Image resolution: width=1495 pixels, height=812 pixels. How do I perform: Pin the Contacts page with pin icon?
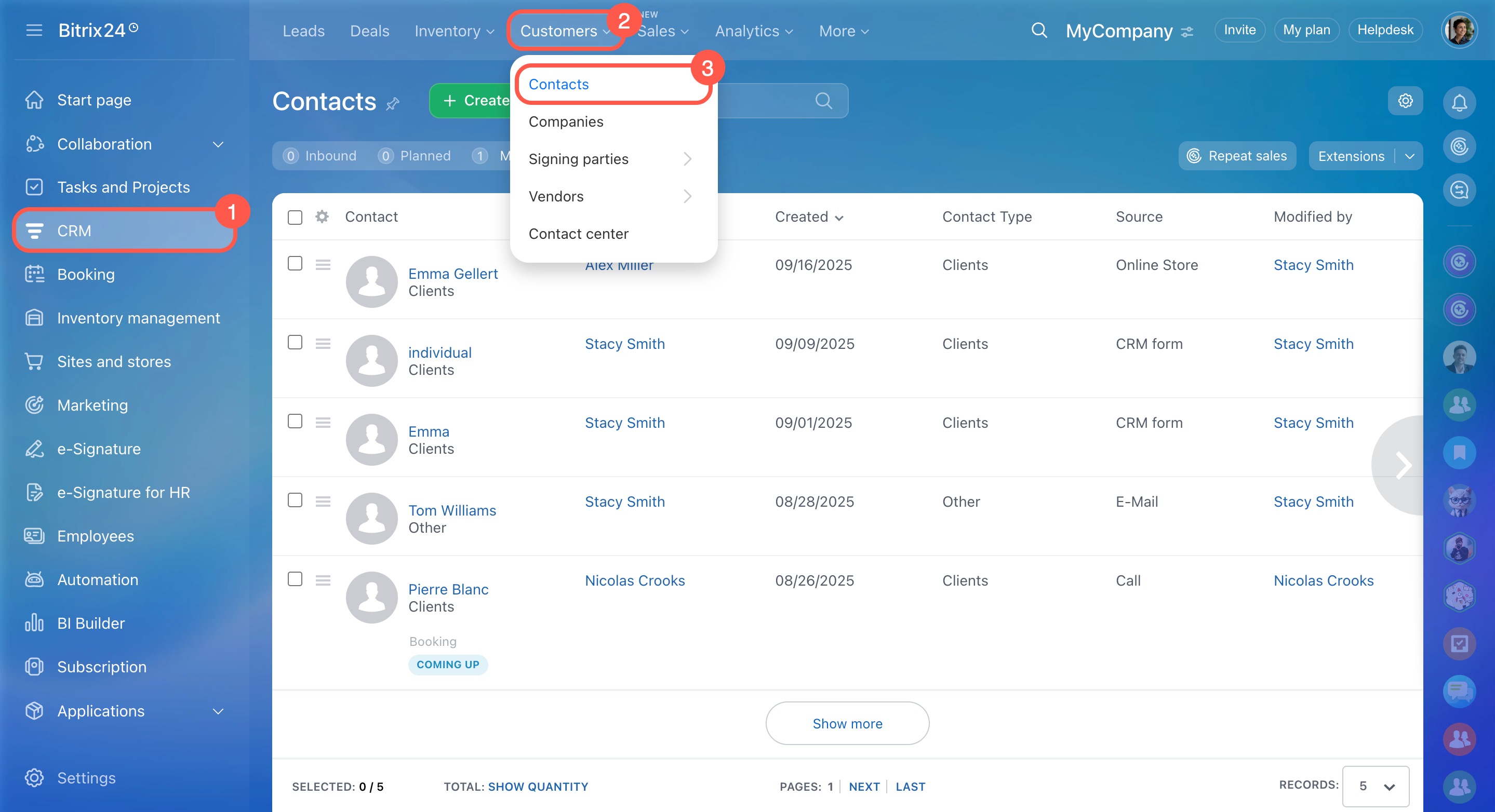point(393,103)
